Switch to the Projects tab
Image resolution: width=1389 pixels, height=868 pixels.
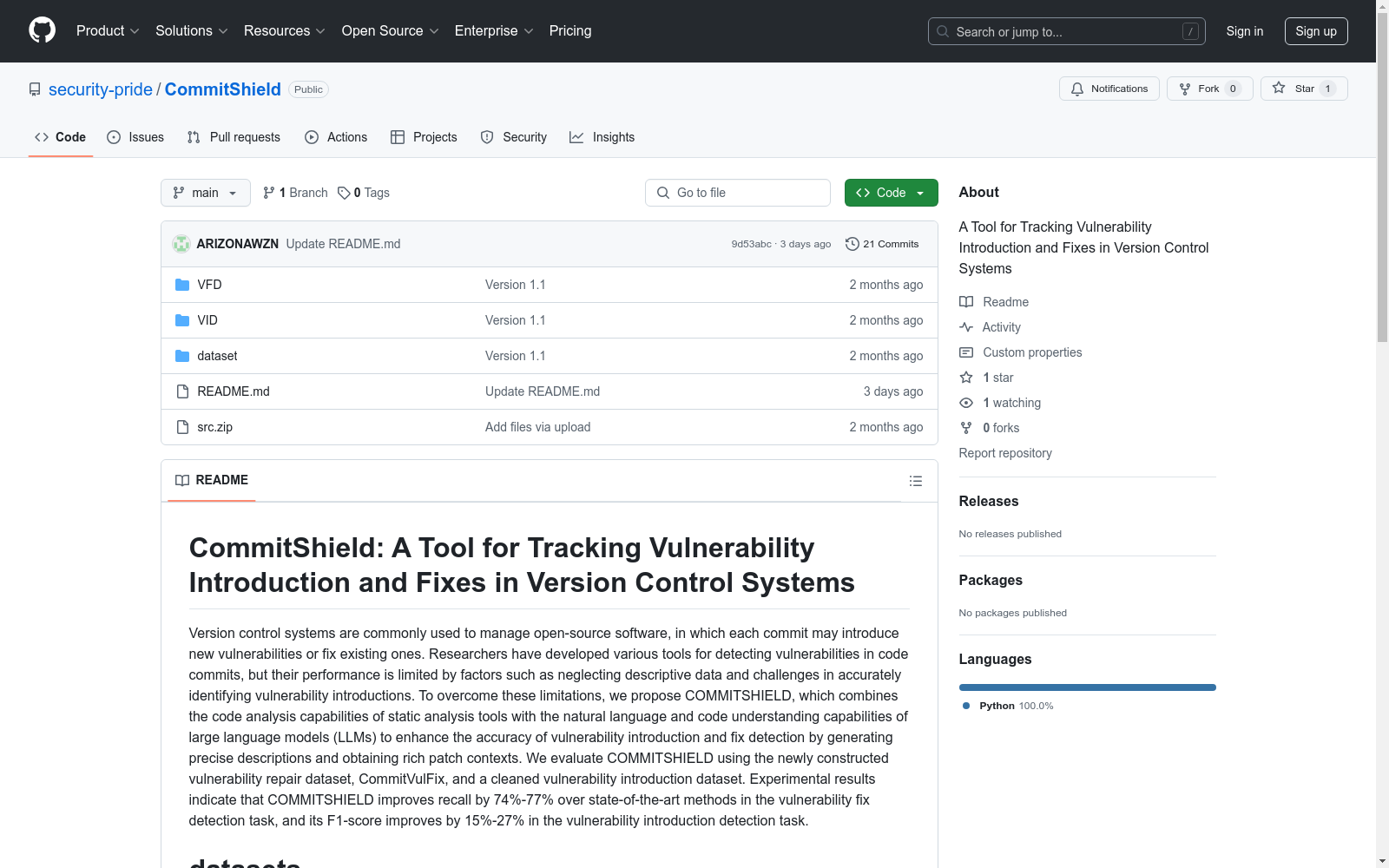coord(424,137)
